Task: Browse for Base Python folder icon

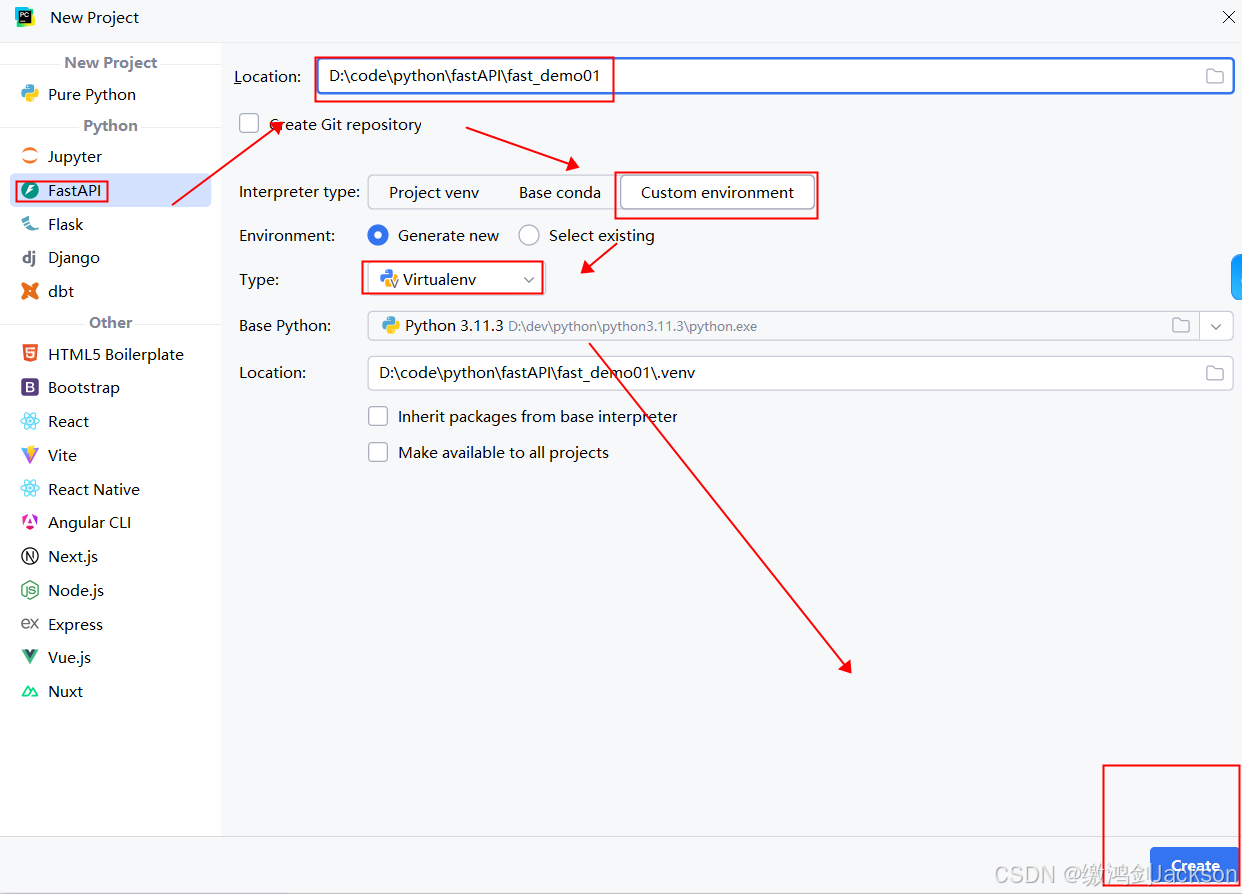Action: click(1181, 325)
